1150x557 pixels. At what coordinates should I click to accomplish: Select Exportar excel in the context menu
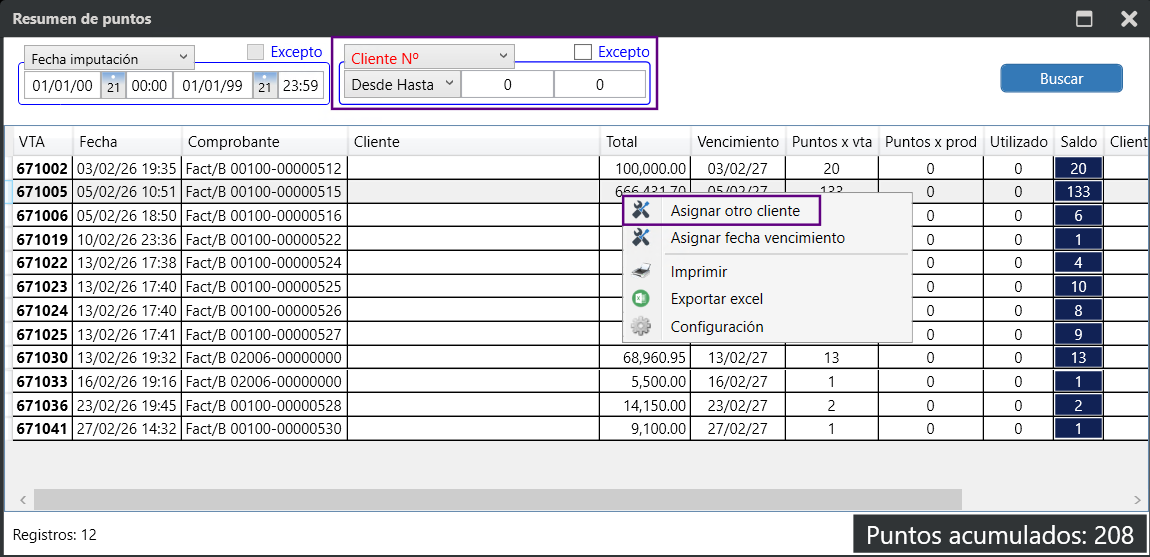[x=716, y=299]
